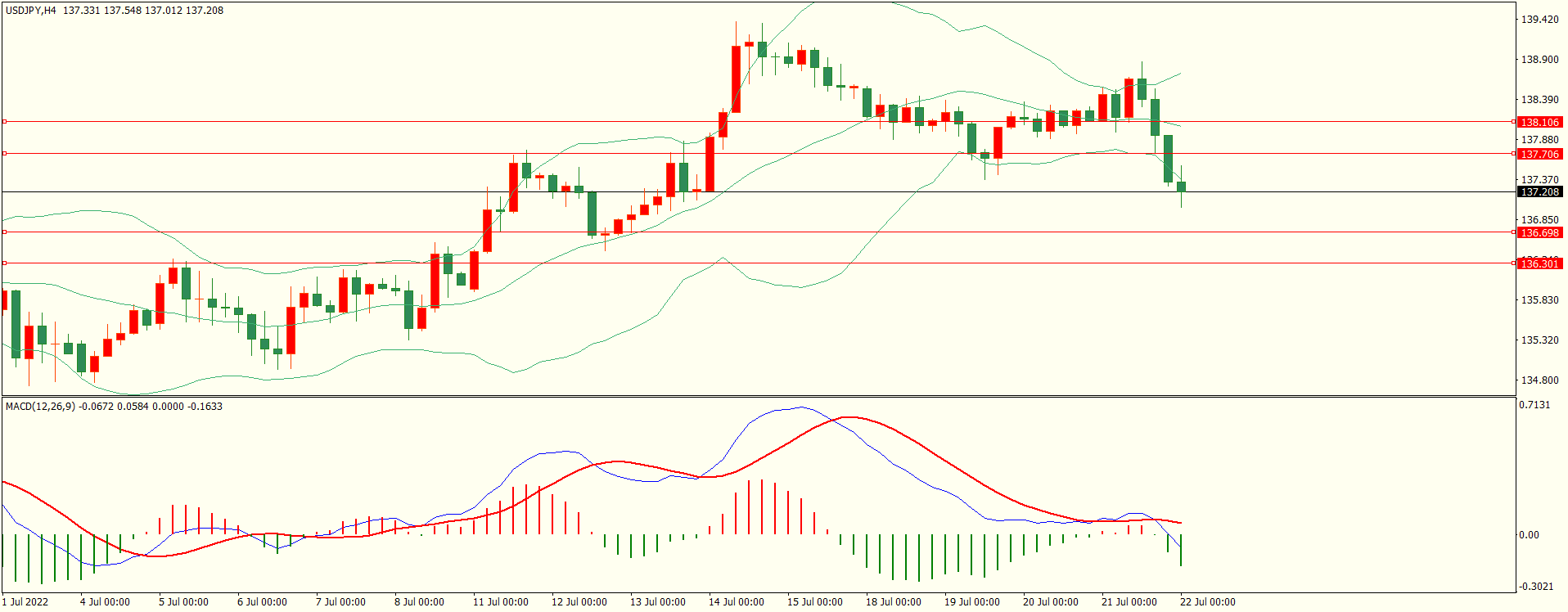Click the 135.320 price axis label
This screenshot has height=612, width=1568.
point(1539,340)
